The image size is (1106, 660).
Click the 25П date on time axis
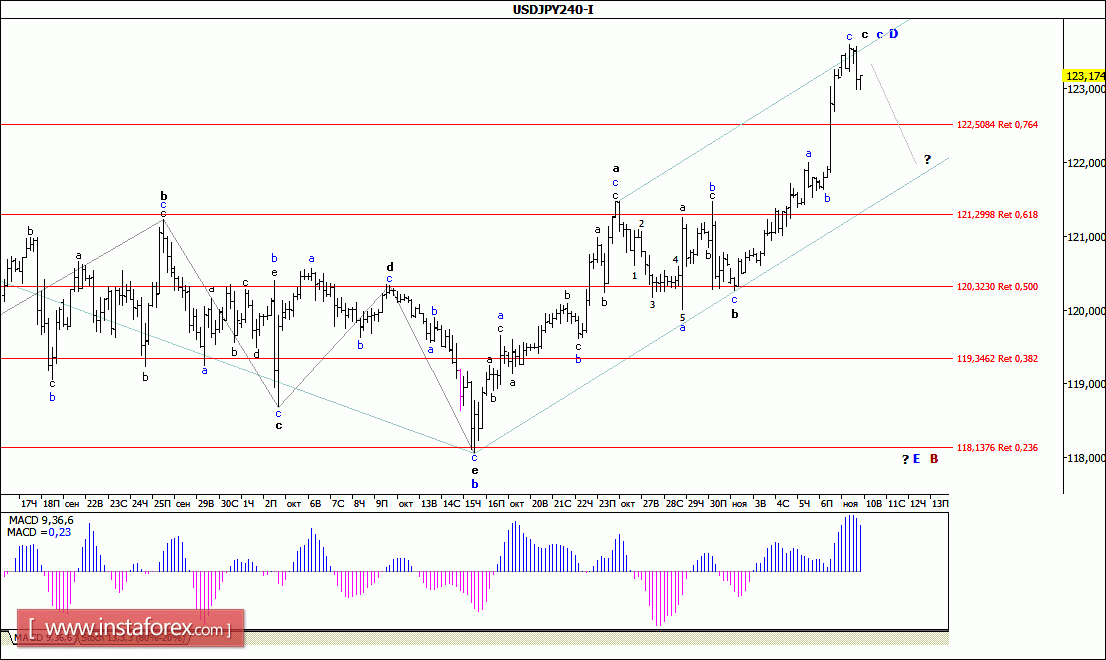162,503
